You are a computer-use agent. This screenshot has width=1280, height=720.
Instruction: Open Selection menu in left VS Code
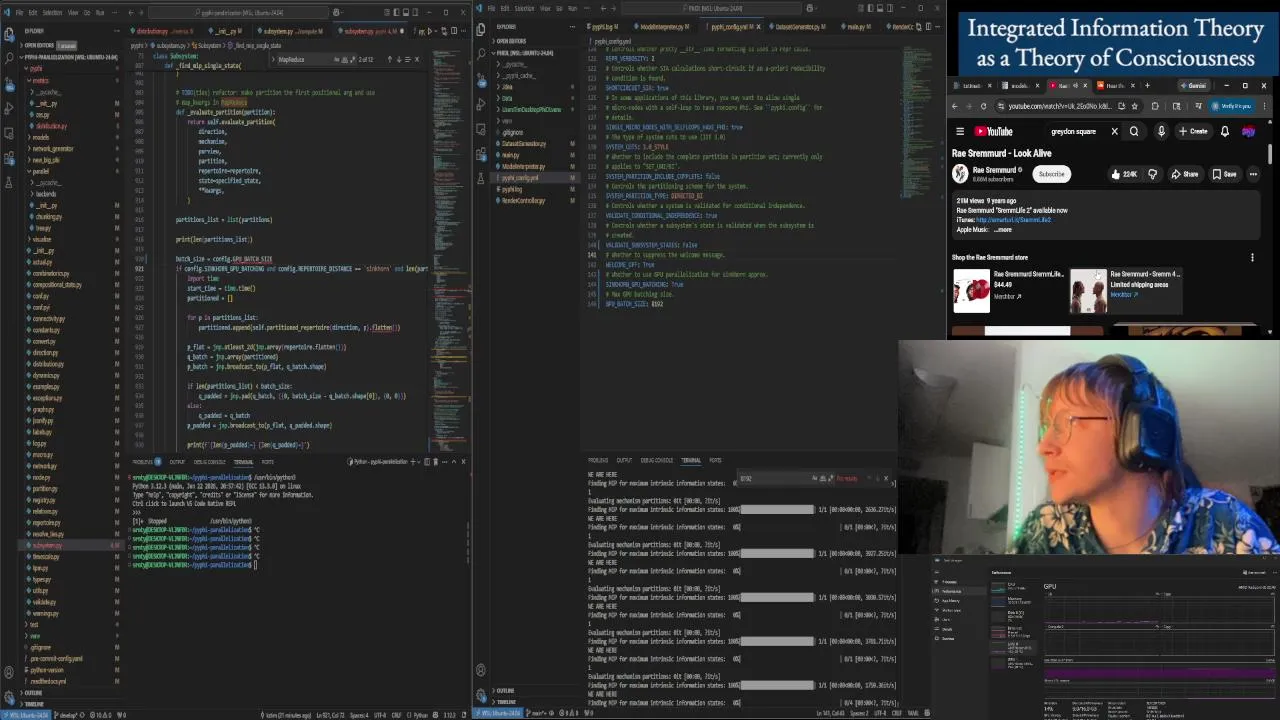click(x=52, y=12)
